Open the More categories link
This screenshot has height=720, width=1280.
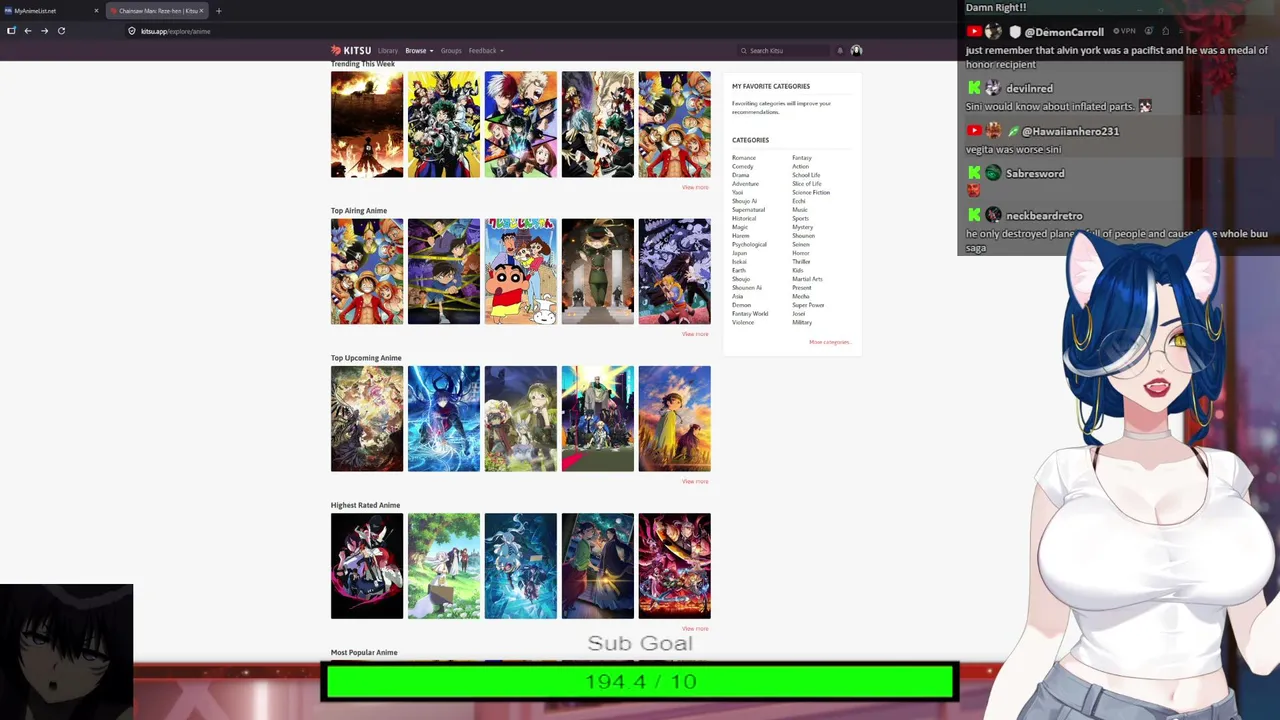point(829,342)
